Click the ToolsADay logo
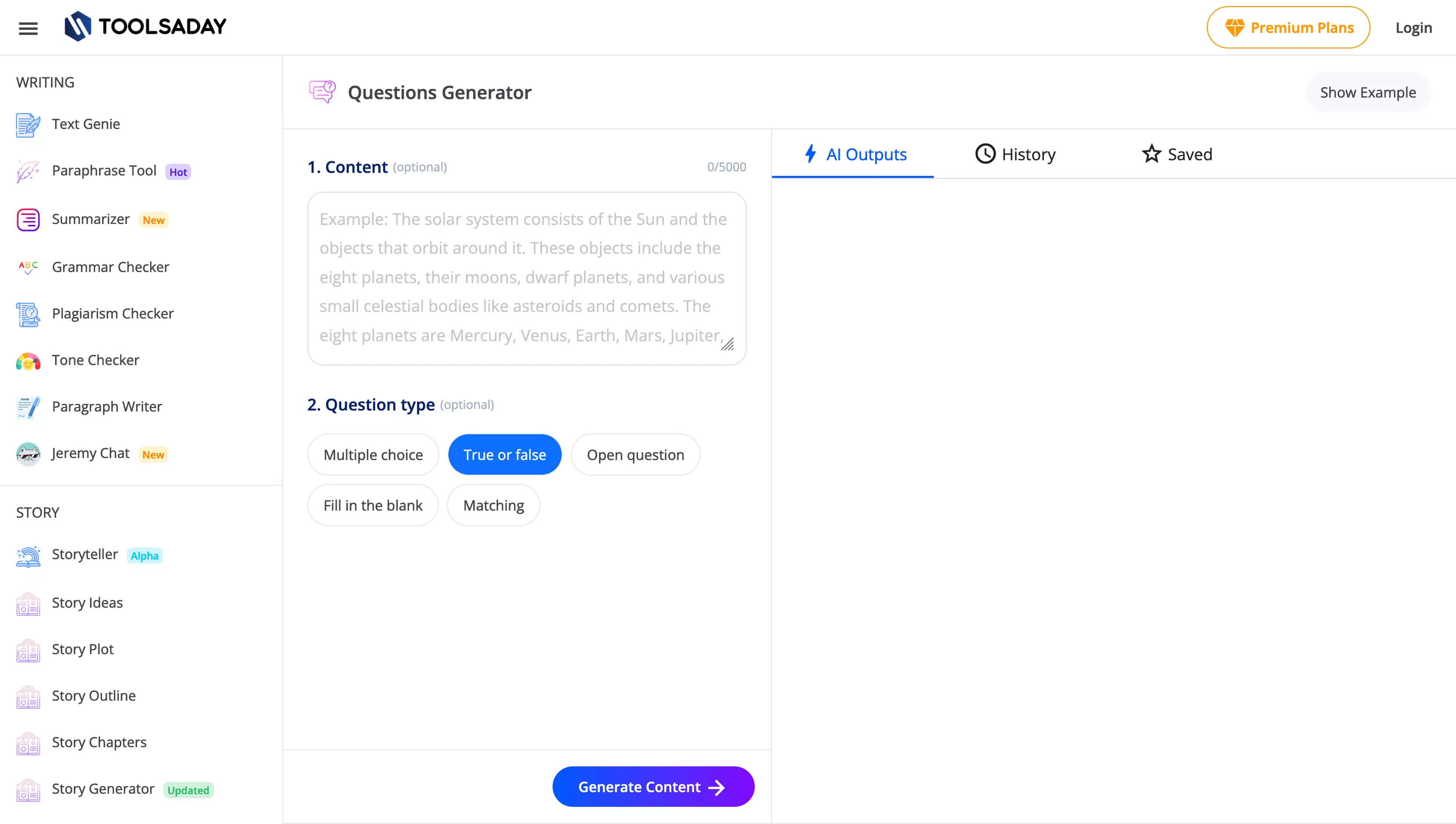Image resolution: width=1456 pixels, height=824 pixels. (146, 27)
